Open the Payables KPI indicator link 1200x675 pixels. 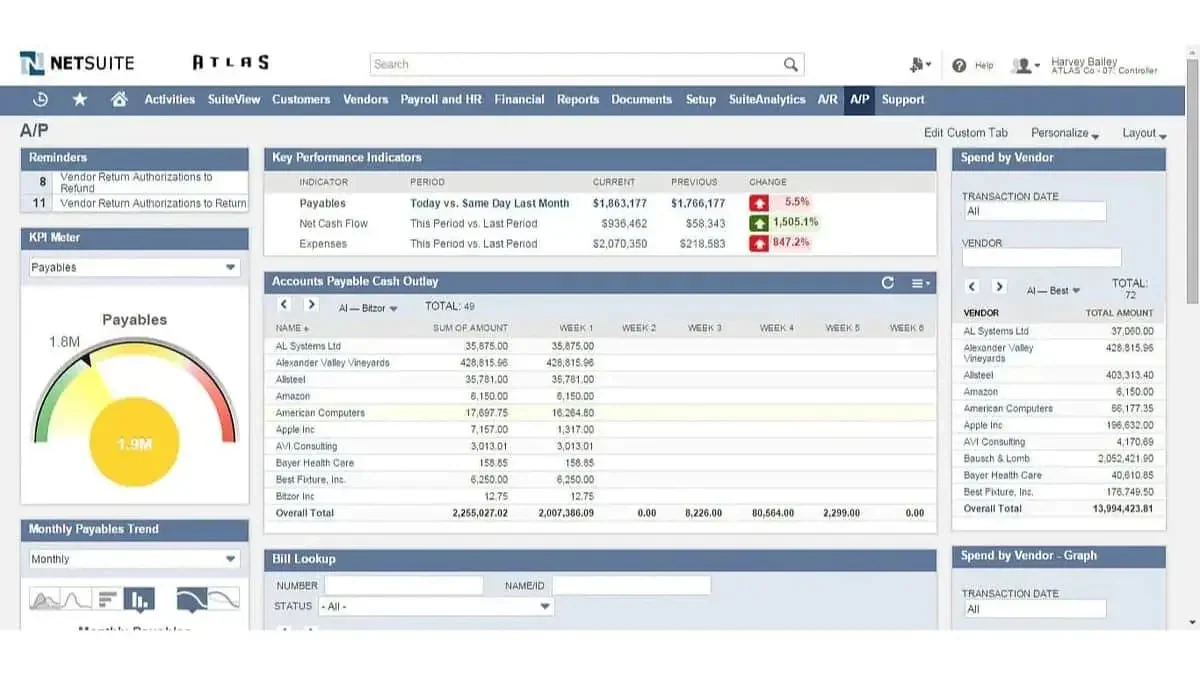(323, 203)
